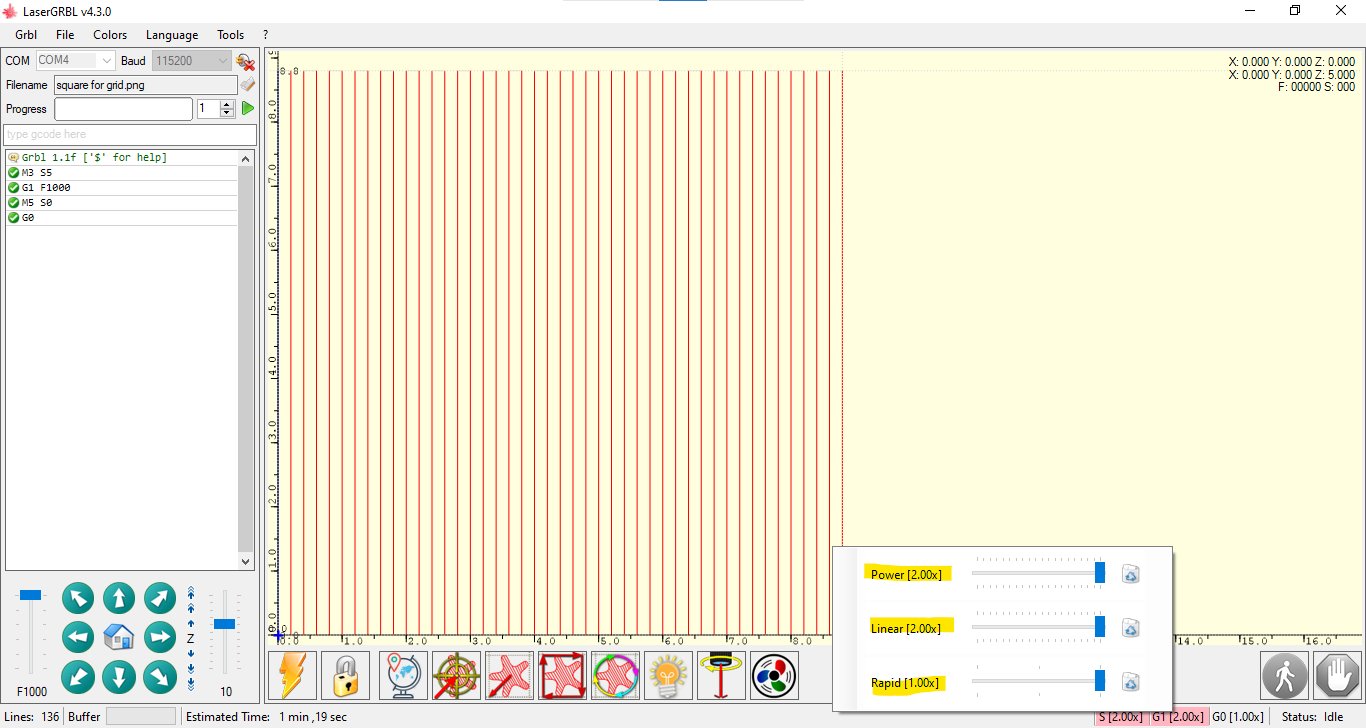The height and width of the screenshot is (728, 1366).
Task: Open the Language menu
Action: (x=172, y=35)
